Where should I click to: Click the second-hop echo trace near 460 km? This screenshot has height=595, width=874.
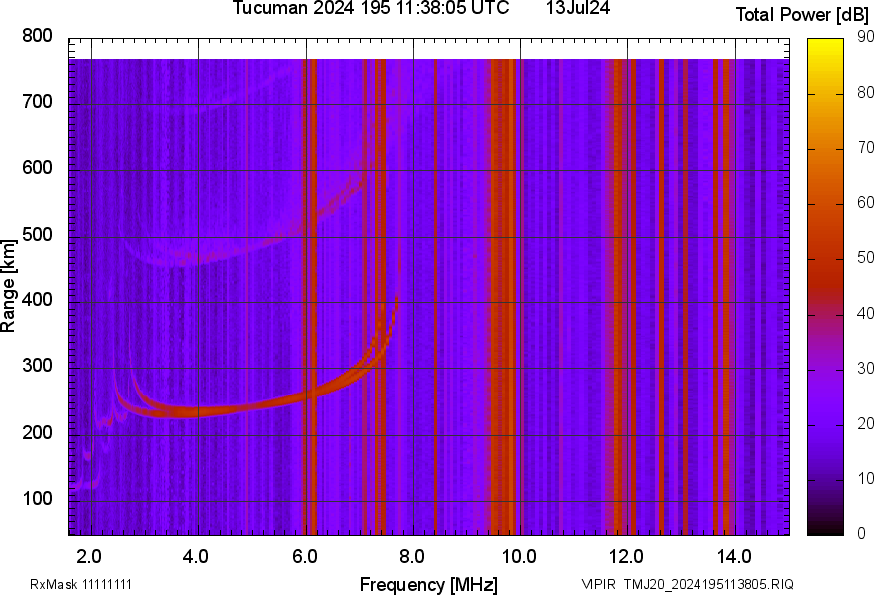(190, 258)
